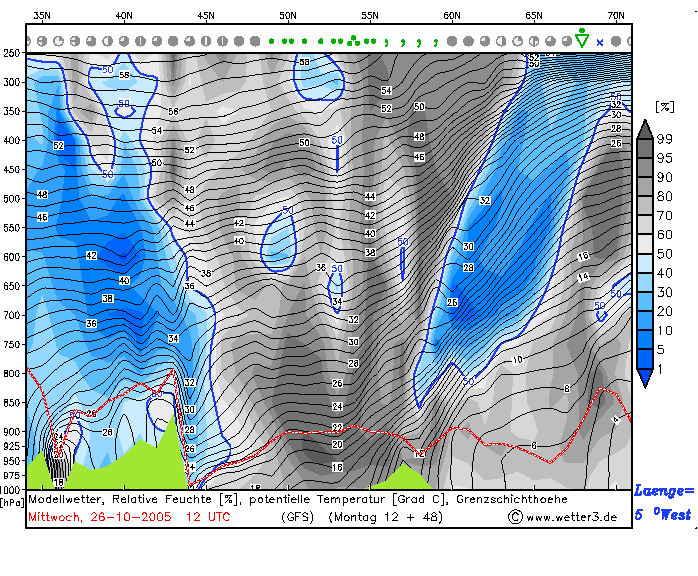Pick legend swatch between 20 and 10
The height and width of the screenshot is (576, 698).
[645, 321]
